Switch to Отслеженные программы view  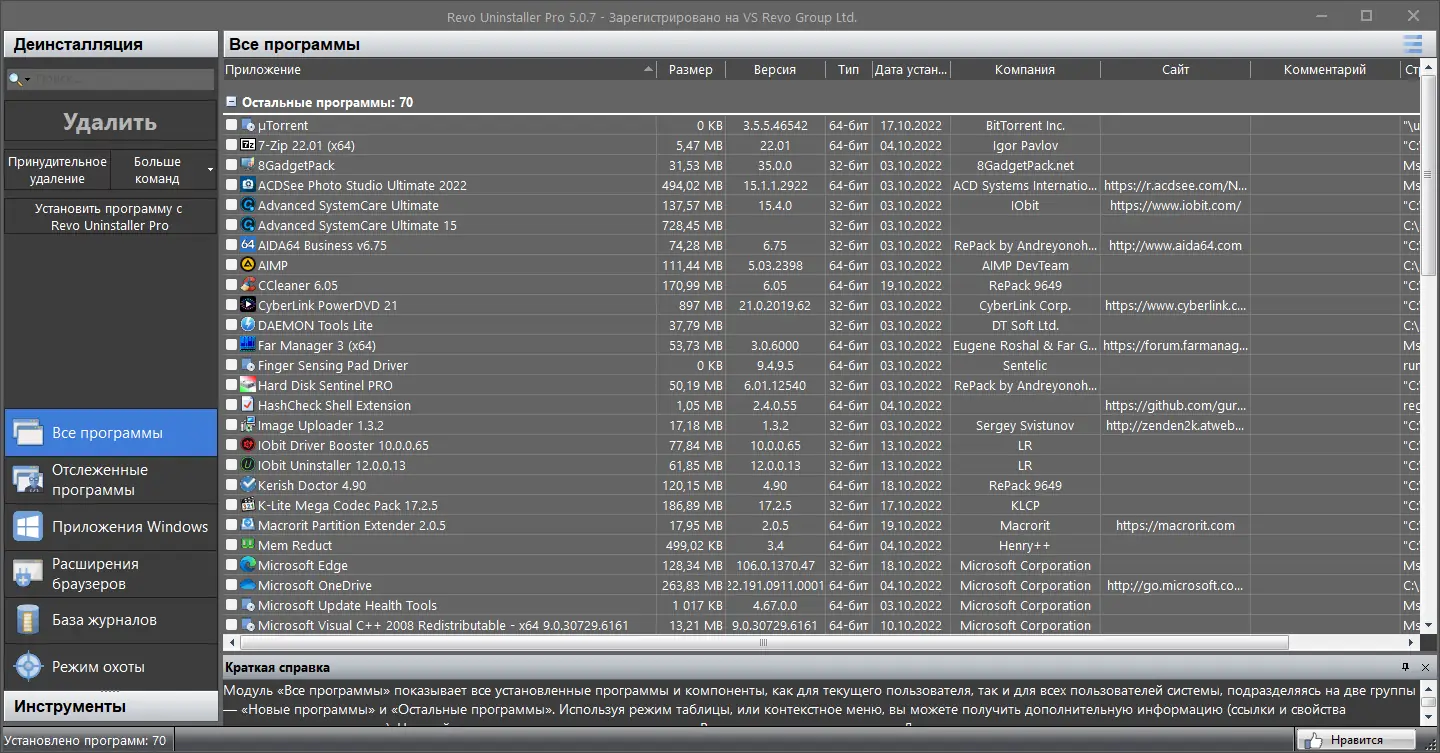pyautogui.click(x=110, y=480)
